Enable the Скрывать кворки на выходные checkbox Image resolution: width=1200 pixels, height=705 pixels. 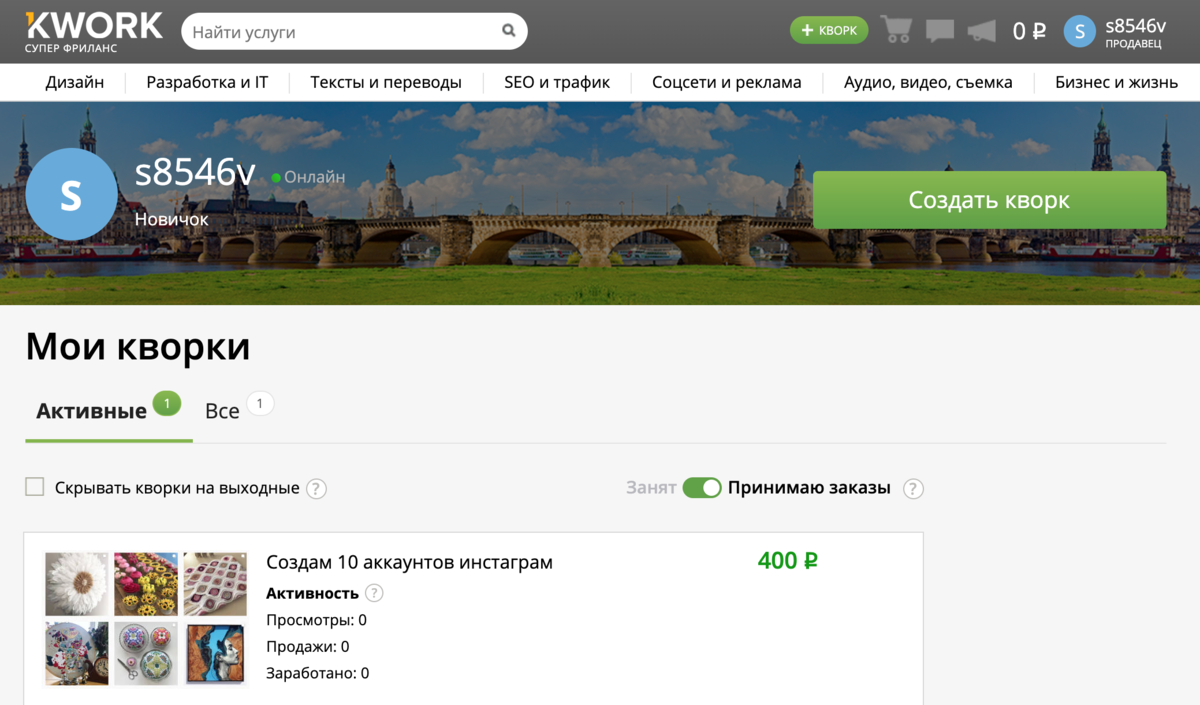pyautogui.click(x=35, y=487)
